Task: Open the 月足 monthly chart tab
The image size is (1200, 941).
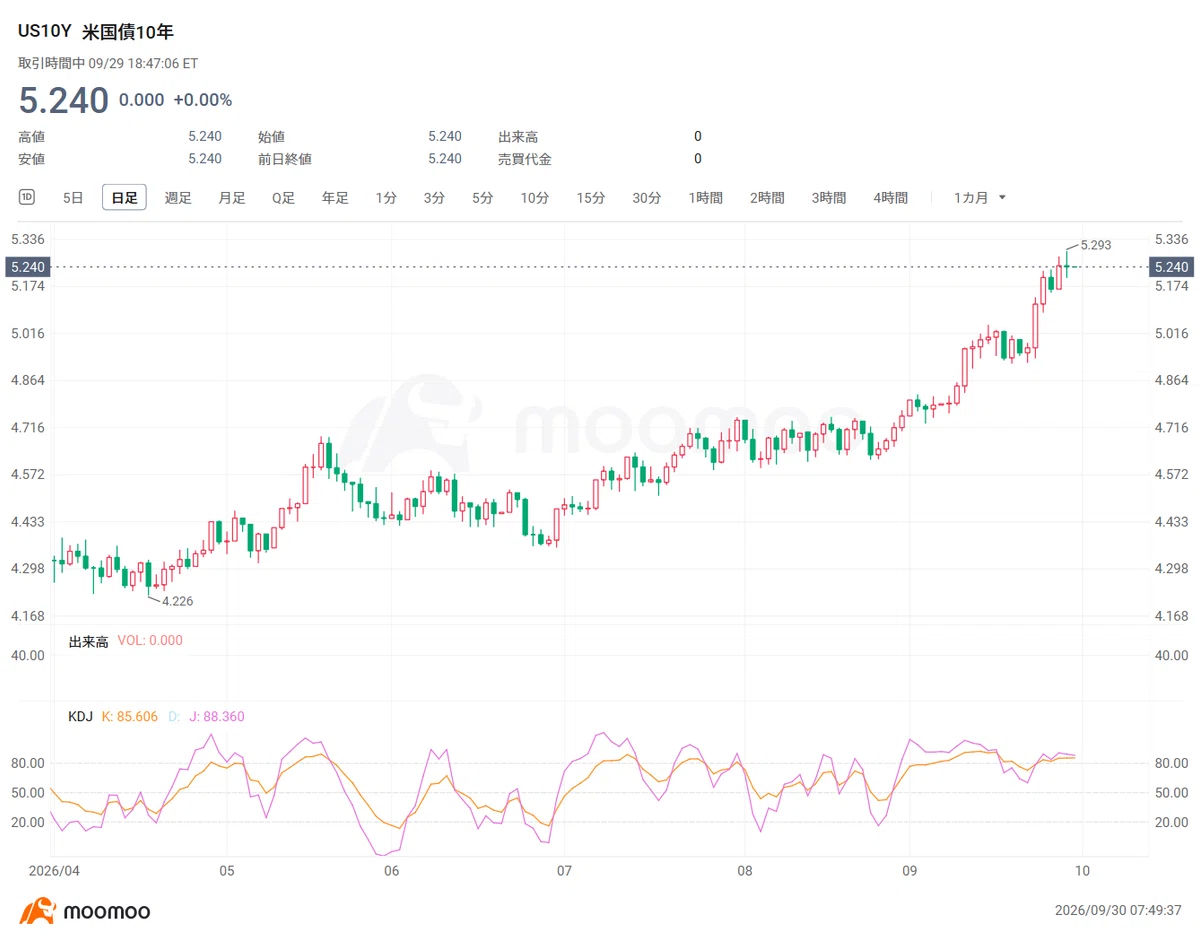Action: (232, 198)
